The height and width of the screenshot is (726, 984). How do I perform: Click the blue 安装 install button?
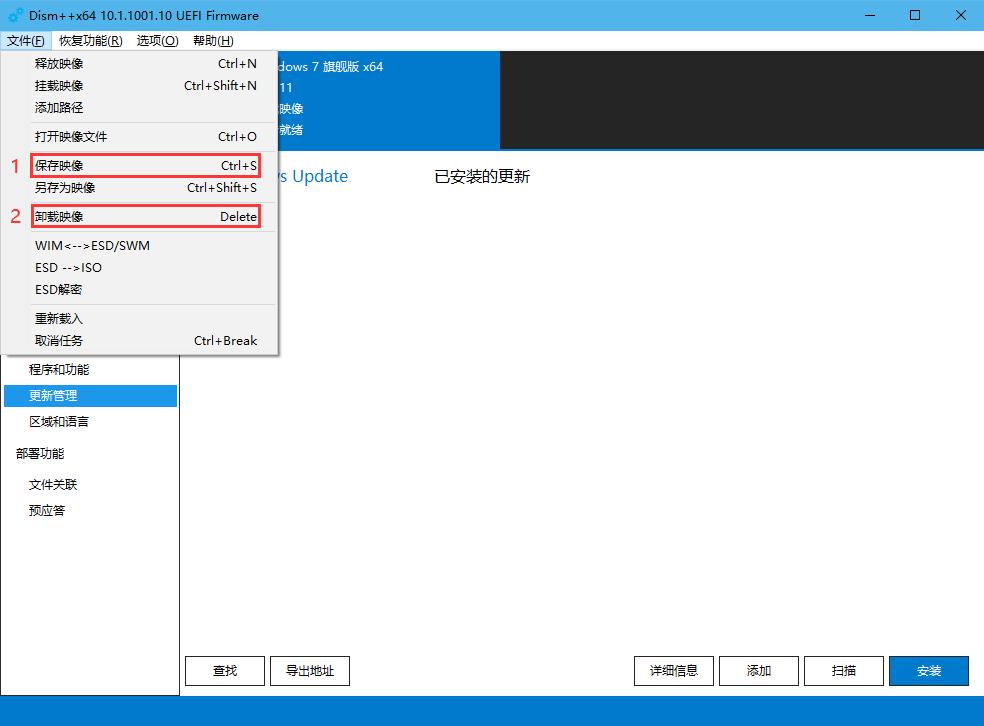(928, 670)
